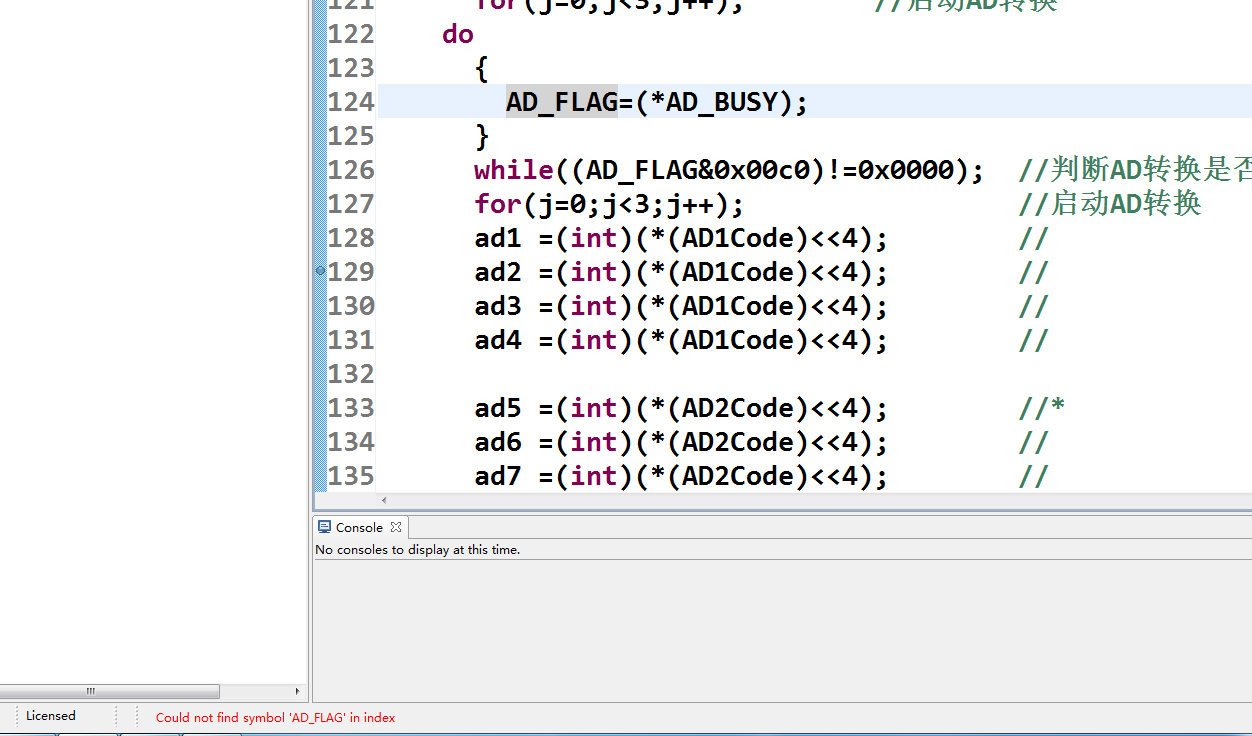Click the (int) cast on line 130
This screenshot has height=736, width=1252.
[594, 306]
